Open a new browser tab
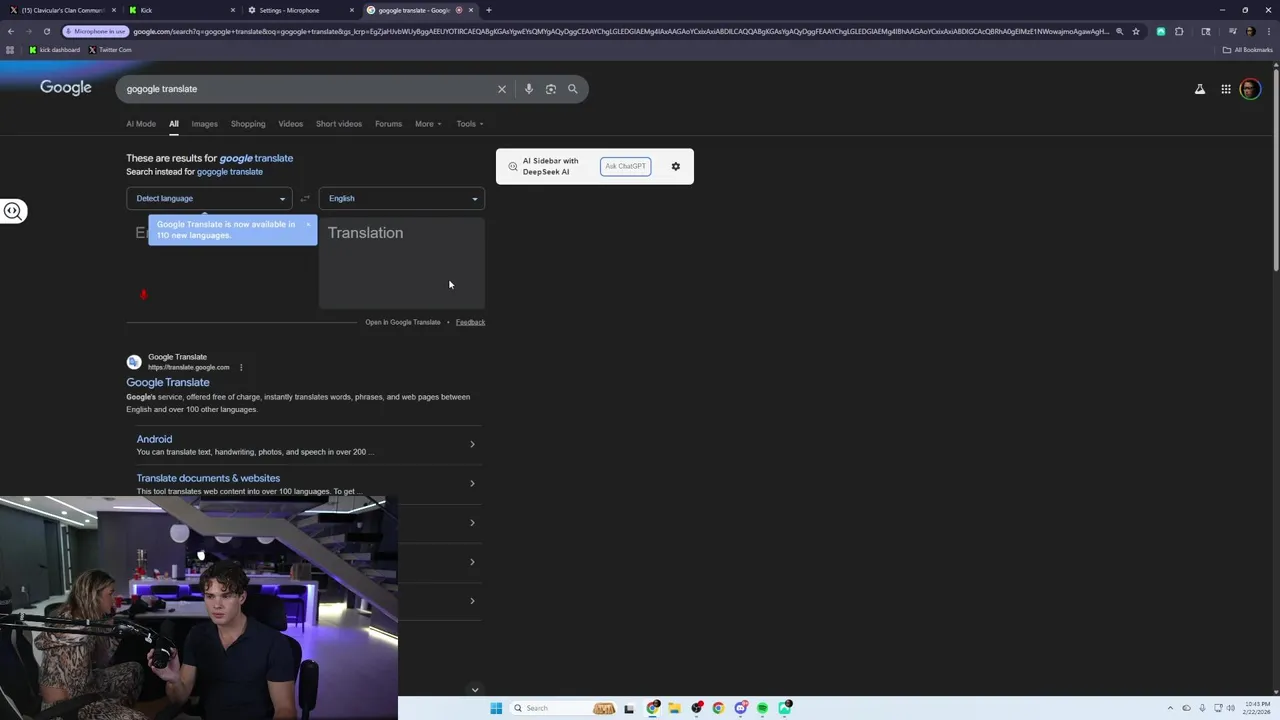 point(489,10)
